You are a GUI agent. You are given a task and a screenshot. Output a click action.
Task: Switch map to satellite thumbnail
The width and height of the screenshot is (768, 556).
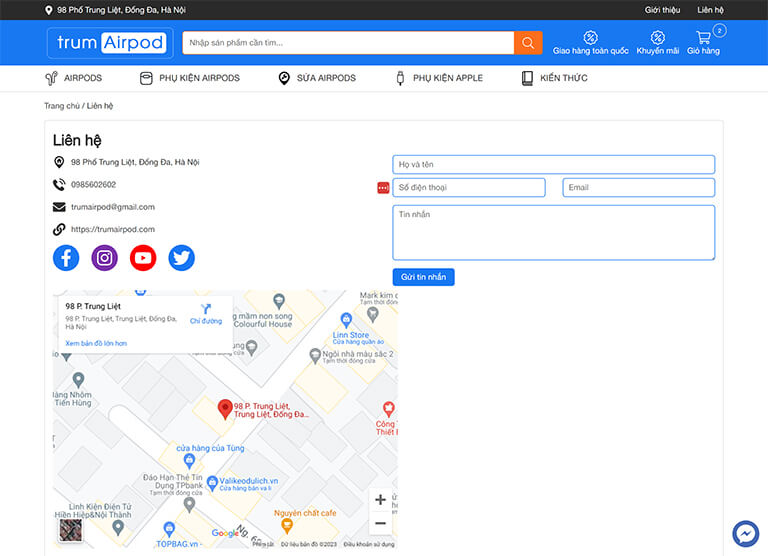pyautogui.click(x=70, y=530)
